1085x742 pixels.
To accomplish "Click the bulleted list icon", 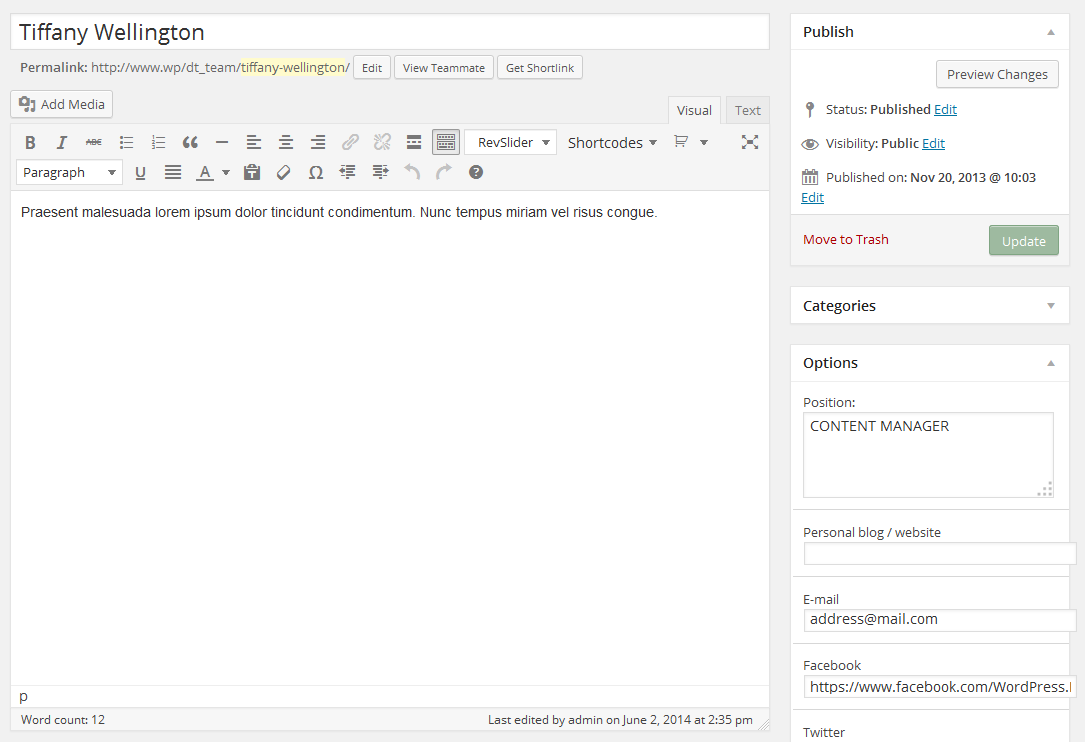I will [x=126, y=143].
